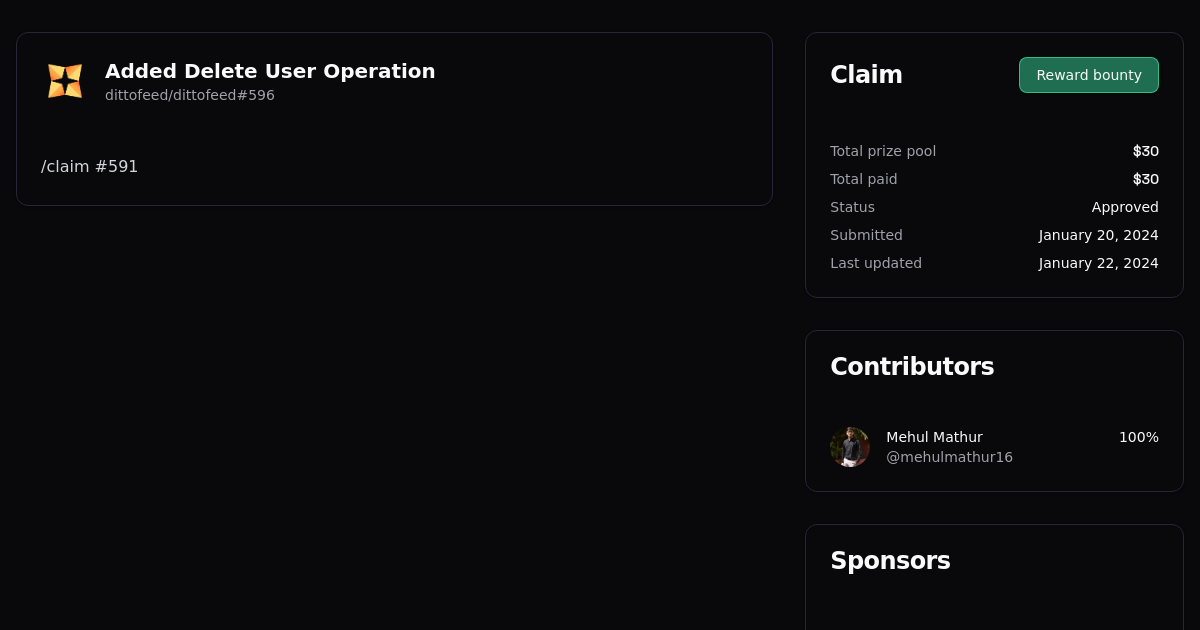This screenshot has height=630, width=1200.
Task: Click the Submitted date January 20, 2024
Action: coord(1098,235)
